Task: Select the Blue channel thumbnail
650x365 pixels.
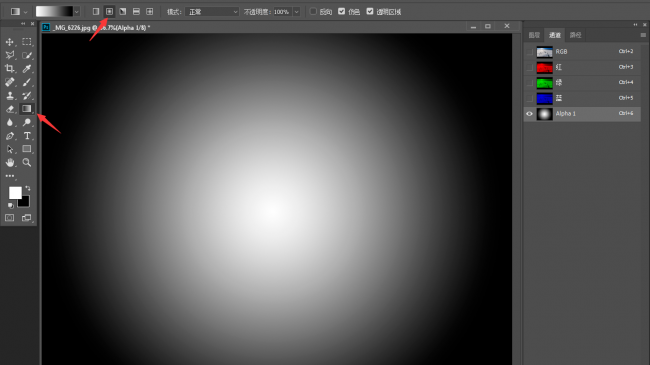Action: 544,98
